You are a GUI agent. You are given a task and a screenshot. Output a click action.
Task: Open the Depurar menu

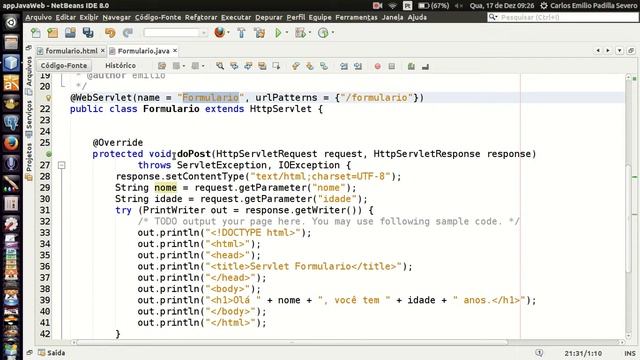point(269,17)
